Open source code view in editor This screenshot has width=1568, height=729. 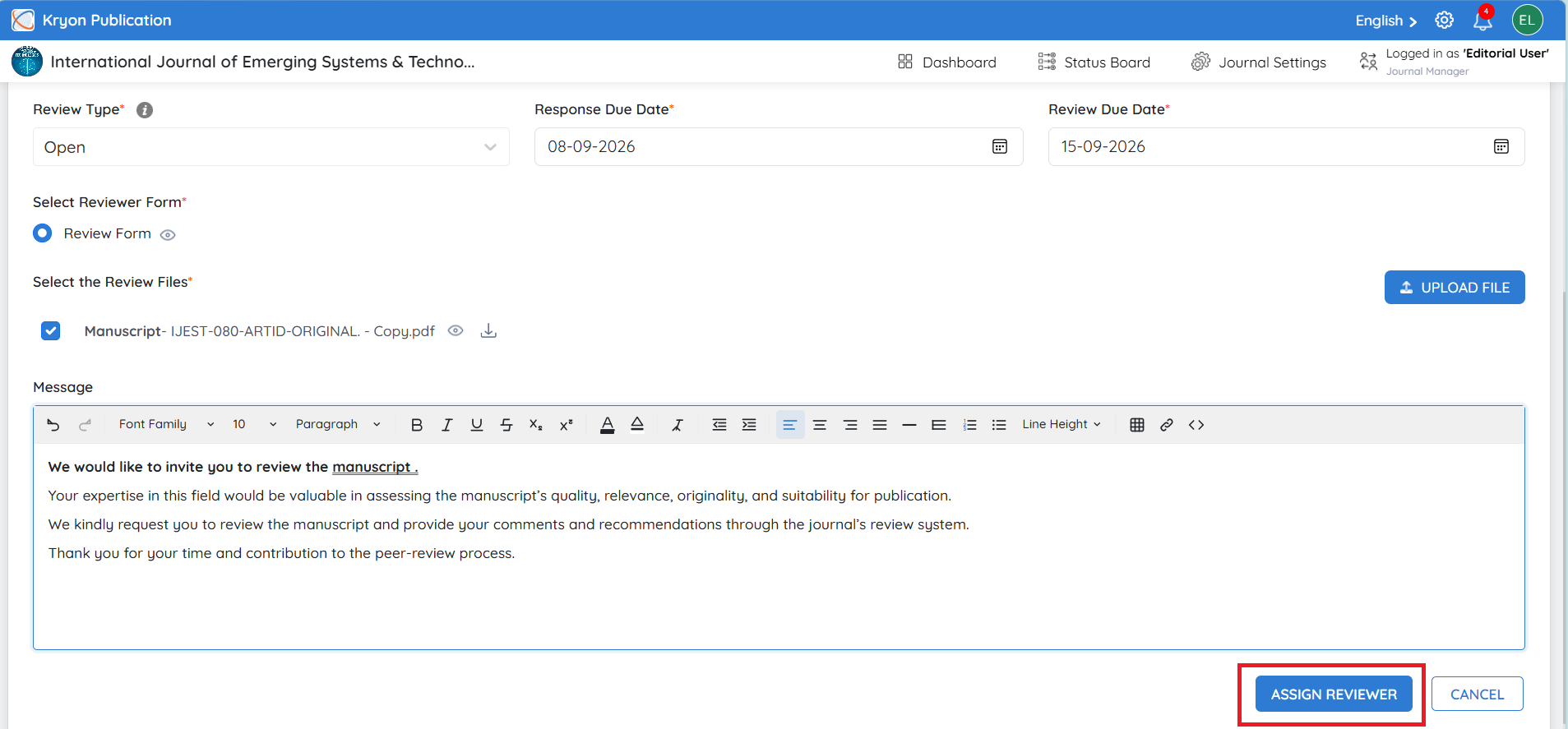click(x=1196, y=425)
